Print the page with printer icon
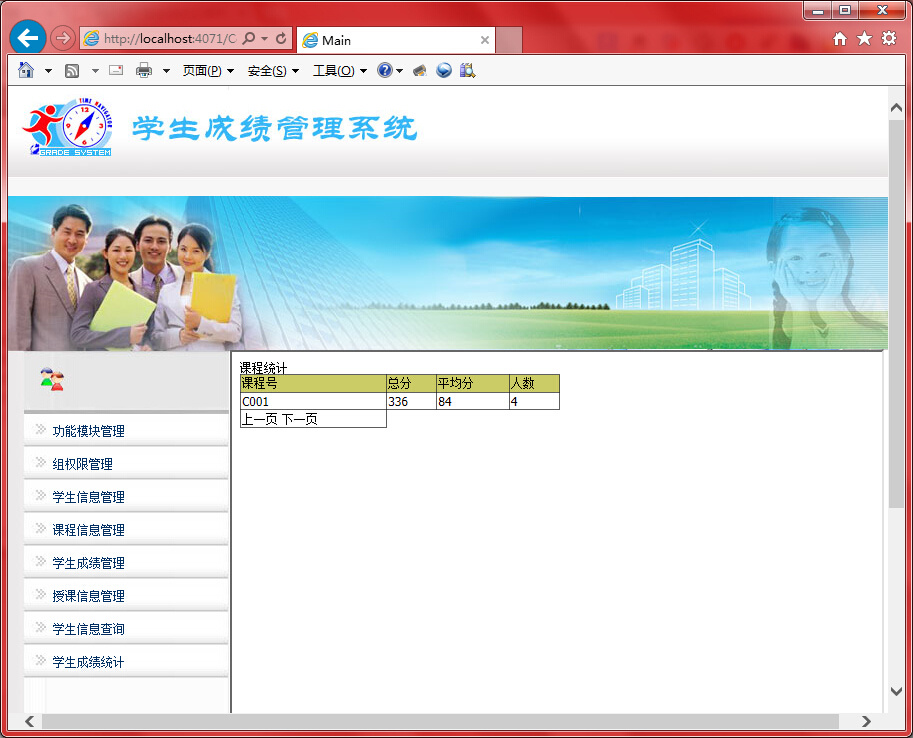The width and height of the screenshot is (913, 738). click(144, 70)
